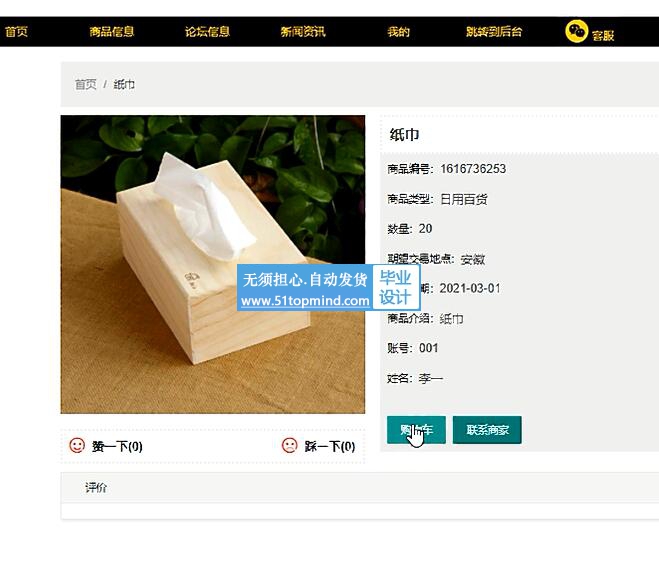Open the 评价 reviews tab
Screen dimensions: 659x576
click(96, 487)
